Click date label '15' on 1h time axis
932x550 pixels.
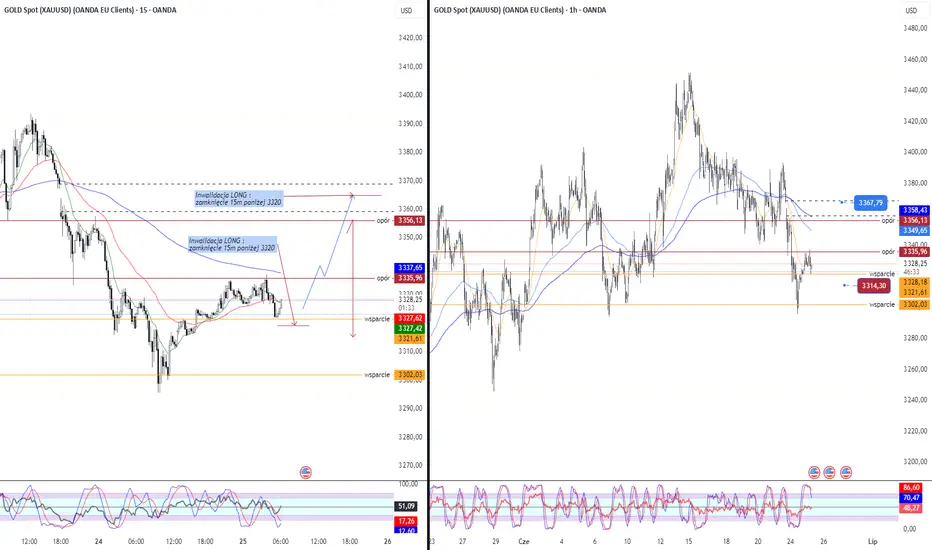[x=689, y=542]
